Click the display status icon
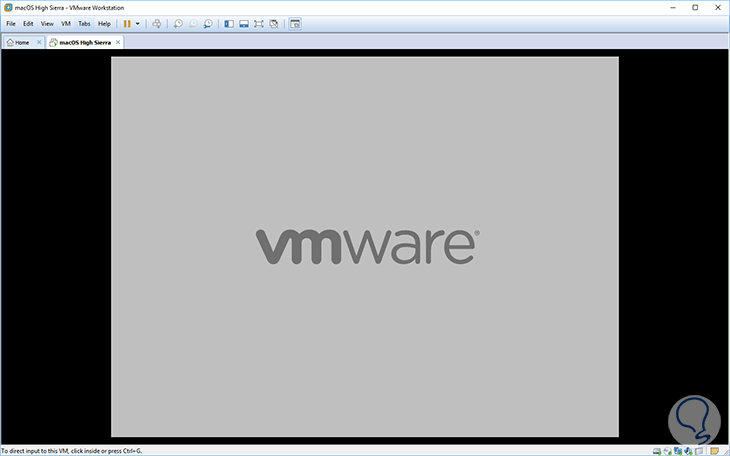This screenshot has width=730, height=456. pos(699,451)
